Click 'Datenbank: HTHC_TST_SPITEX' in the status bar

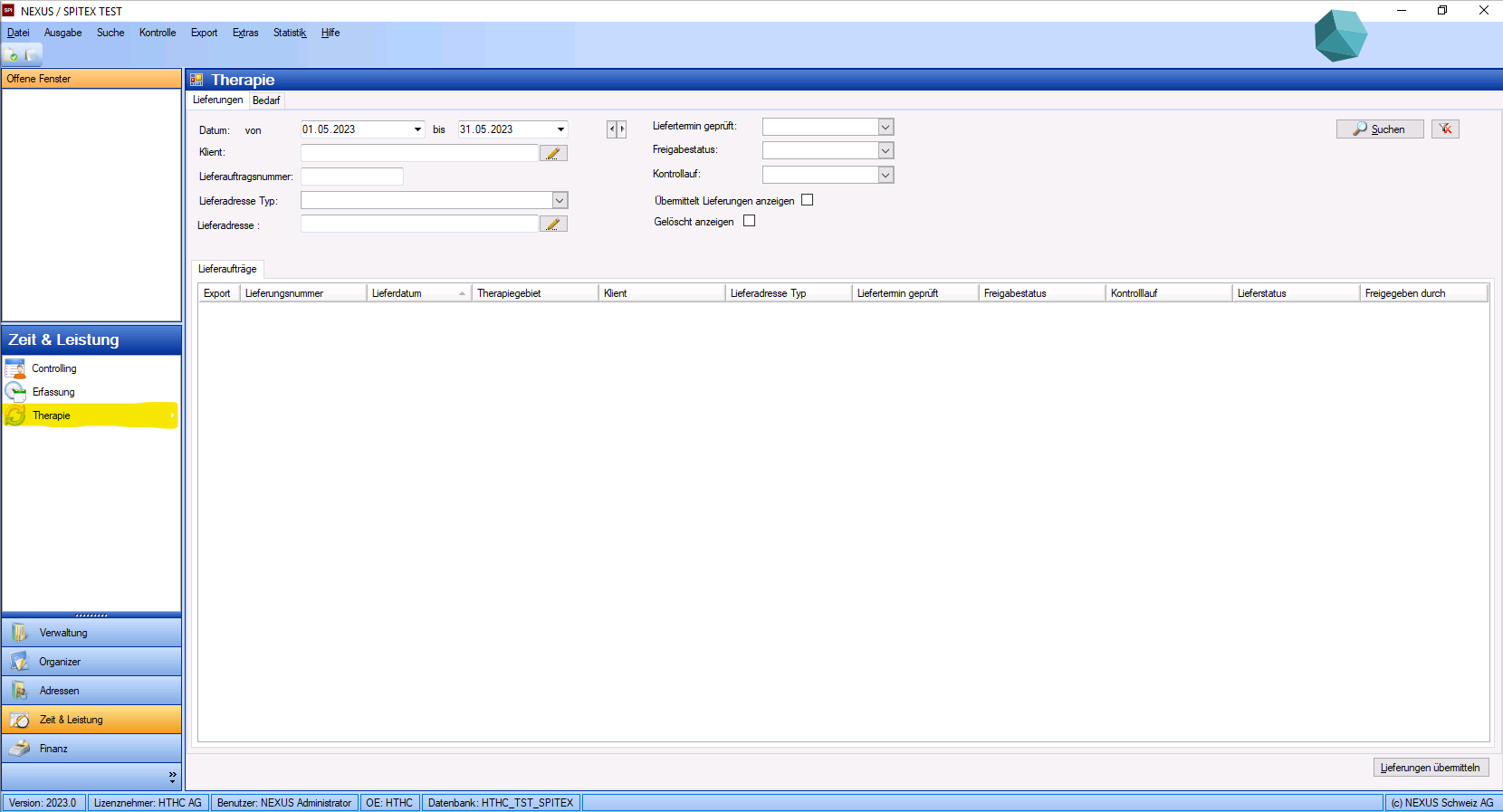pyautogui.click(x=501, y=803)
